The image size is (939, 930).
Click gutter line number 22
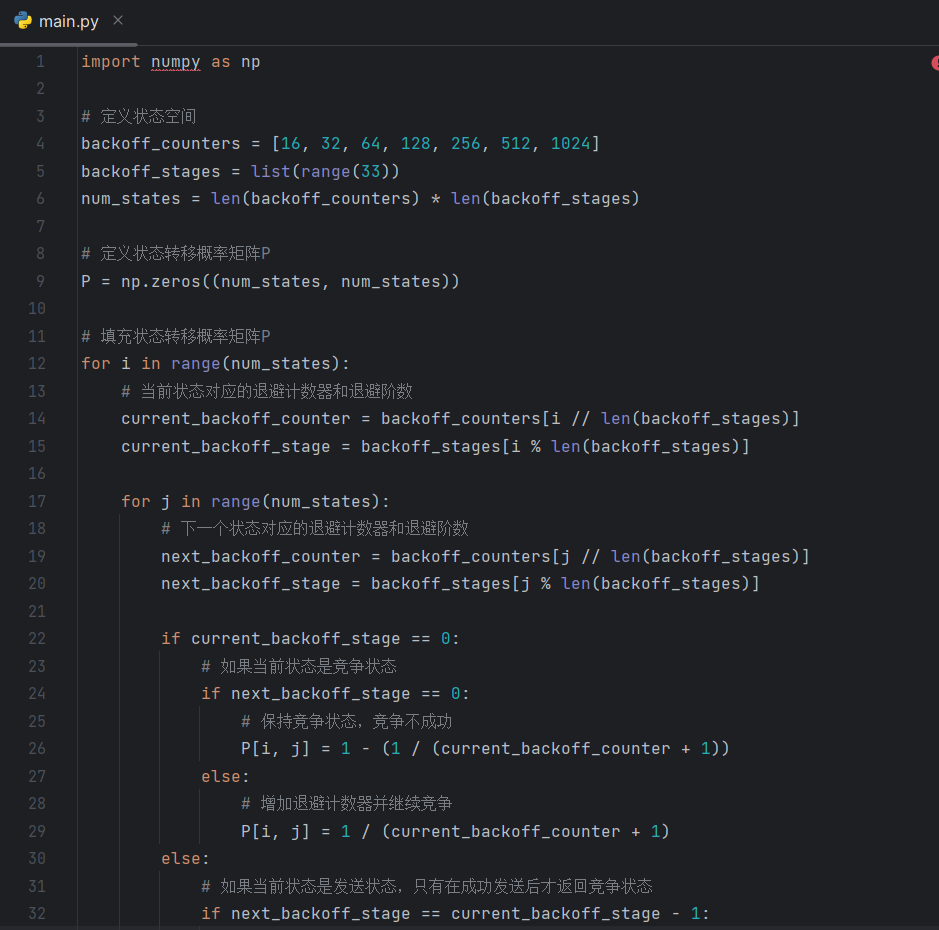[37, 638]
